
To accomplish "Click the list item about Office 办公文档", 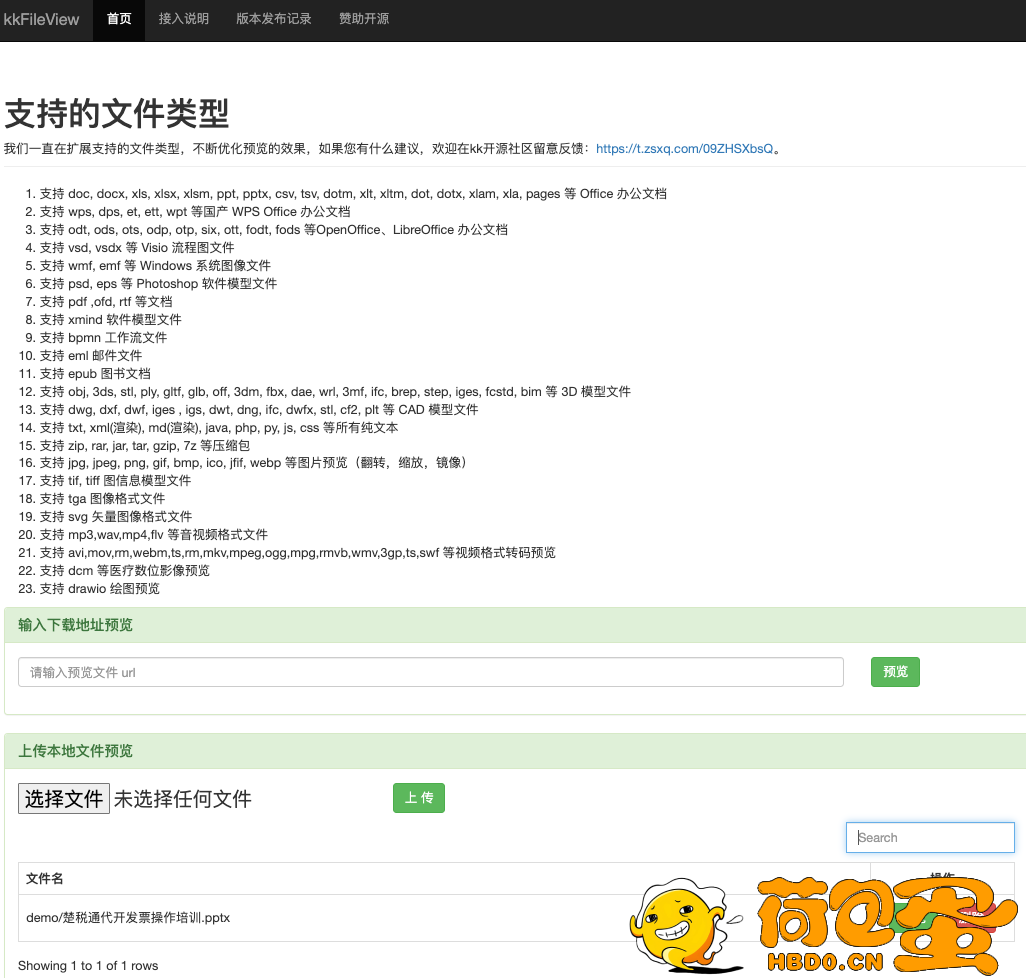I will (353, 194).
